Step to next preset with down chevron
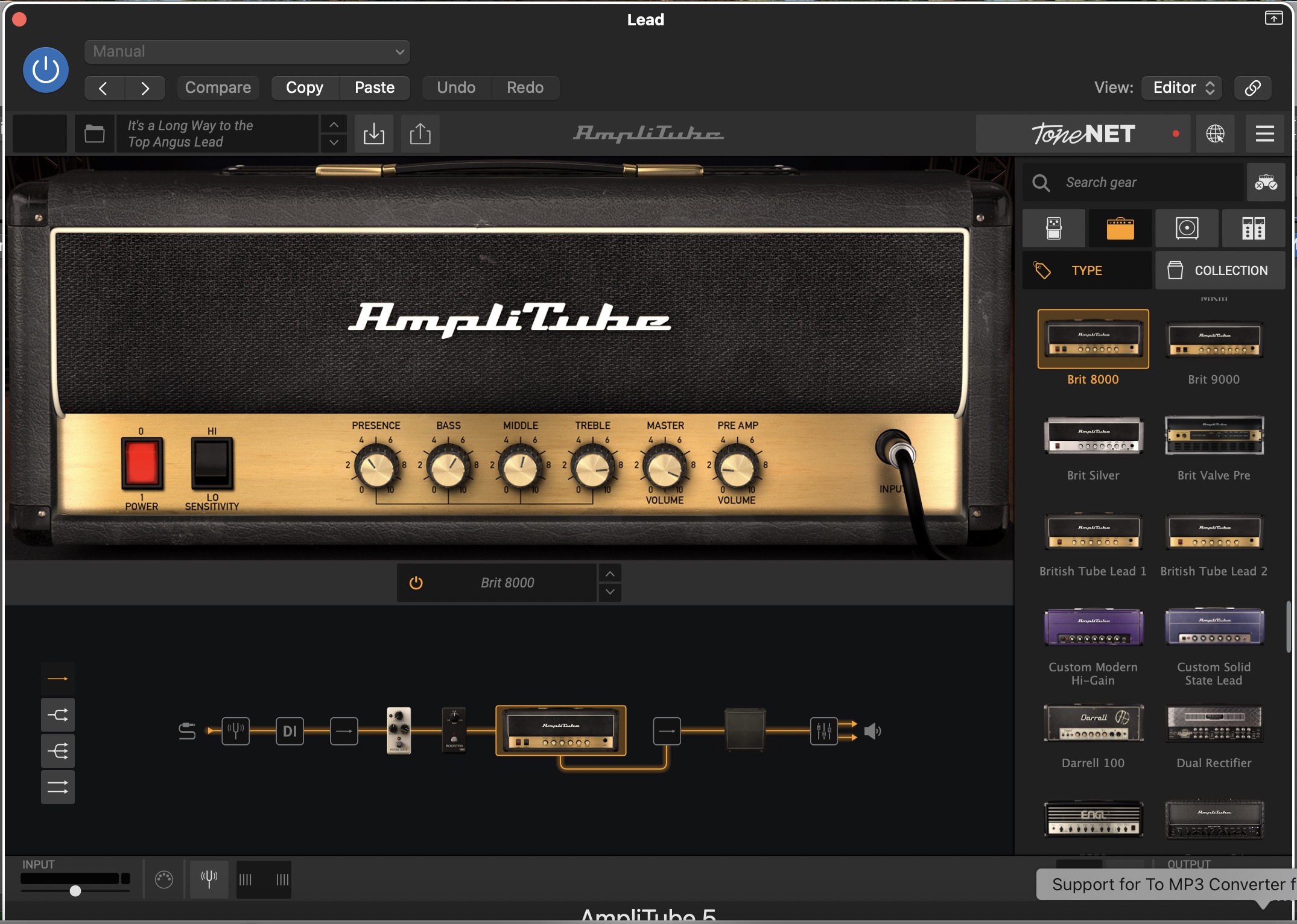1297x924 pixels. point(334,143)
